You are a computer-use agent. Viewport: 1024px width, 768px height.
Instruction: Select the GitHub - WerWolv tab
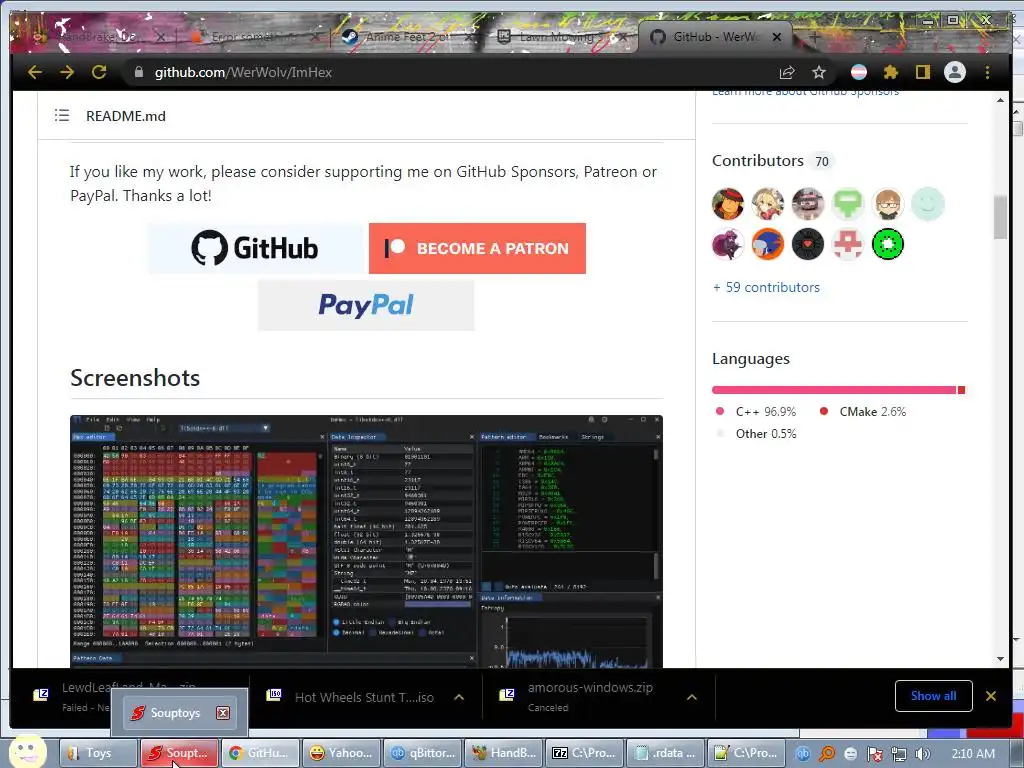click(x=715, y=37)
